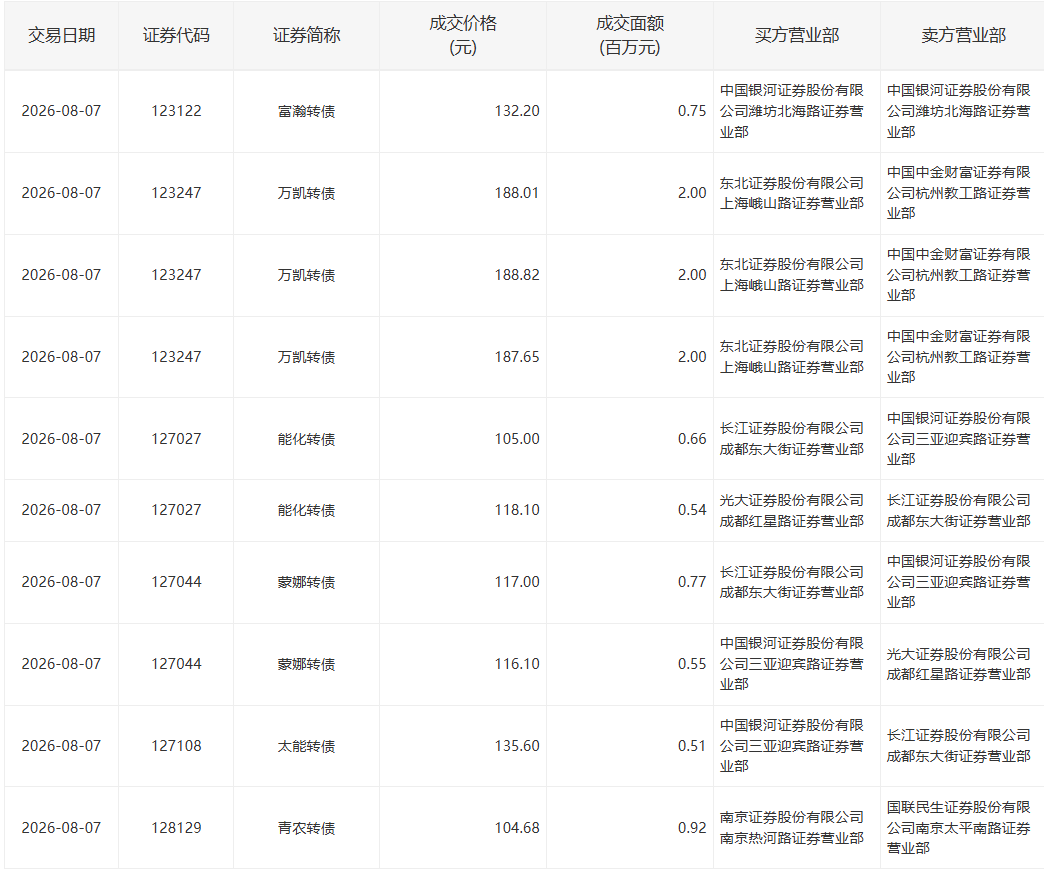Click buyer 光大证券 in the 118.10 row

click(x=792, y=510)
